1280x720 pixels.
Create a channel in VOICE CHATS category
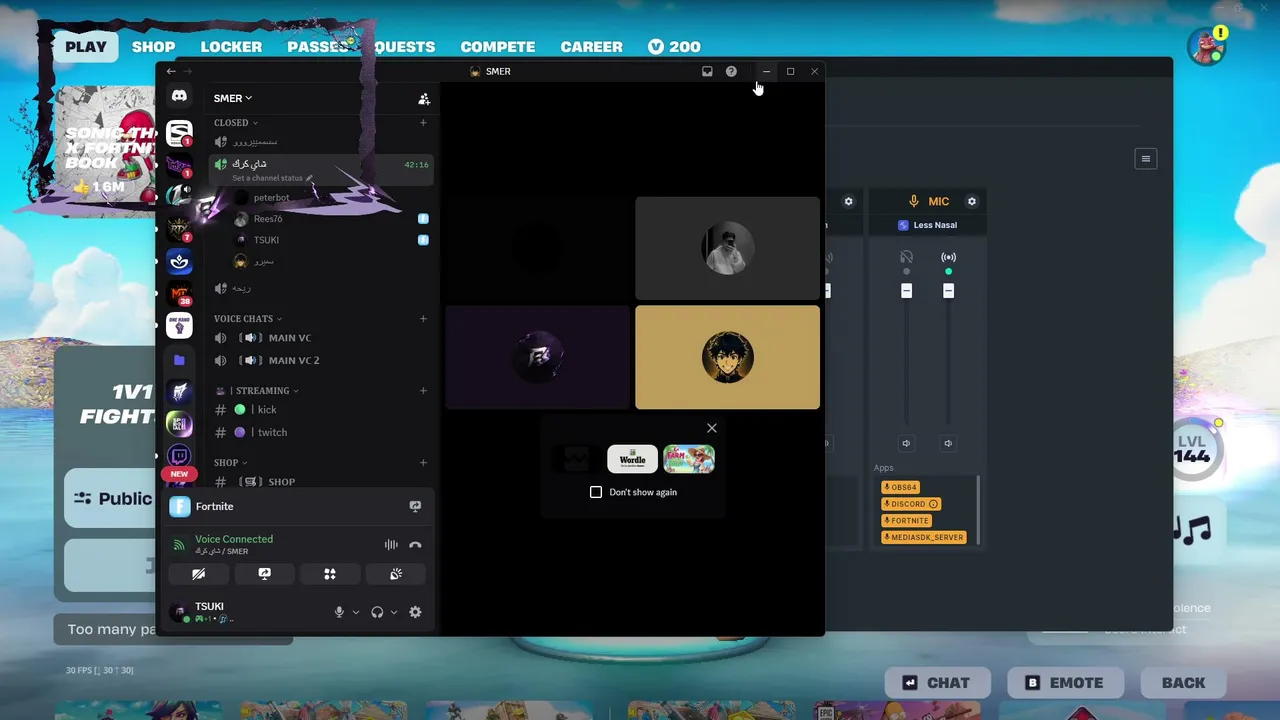pyautogui.click(x=423, y=319)
